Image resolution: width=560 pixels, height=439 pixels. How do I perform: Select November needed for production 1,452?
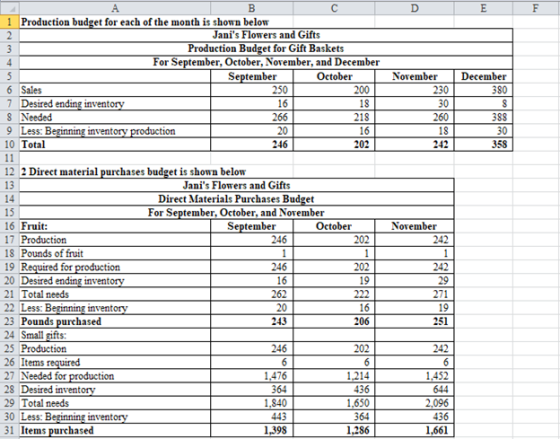(414, 376)
